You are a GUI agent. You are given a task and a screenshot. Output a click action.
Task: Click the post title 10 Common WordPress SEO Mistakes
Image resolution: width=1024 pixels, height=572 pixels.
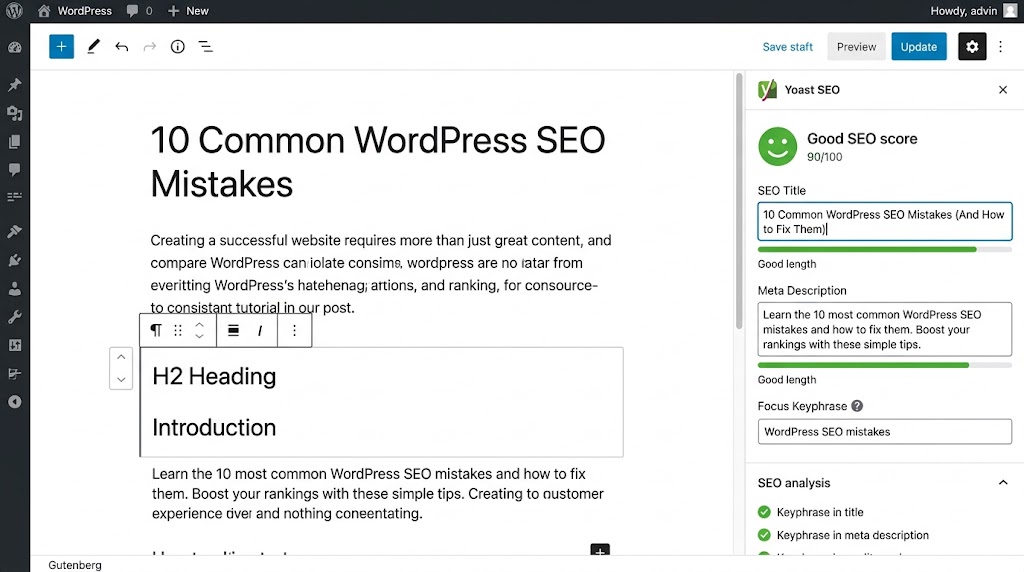[x=378, y=161]
